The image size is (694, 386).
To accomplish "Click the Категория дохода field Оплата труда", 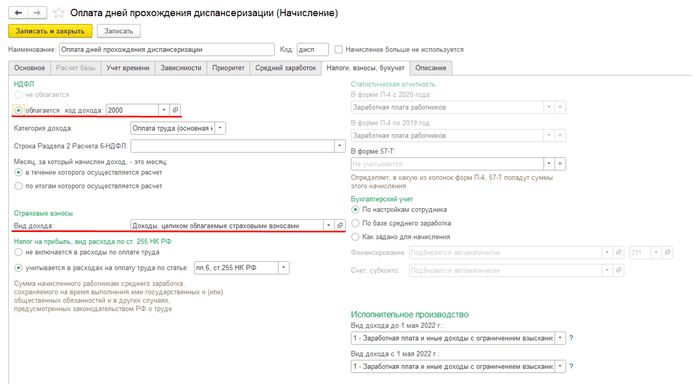I will click(x=173, y=128).
